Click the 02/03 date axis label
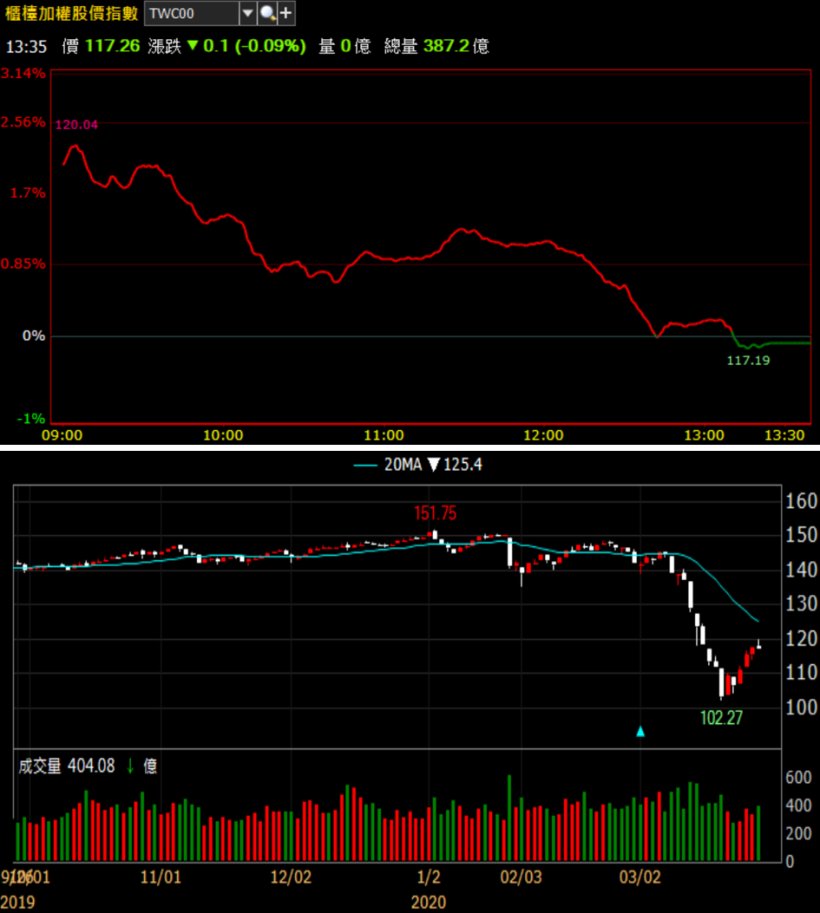Viewport: 820px width, 913px height. (521, 877)
